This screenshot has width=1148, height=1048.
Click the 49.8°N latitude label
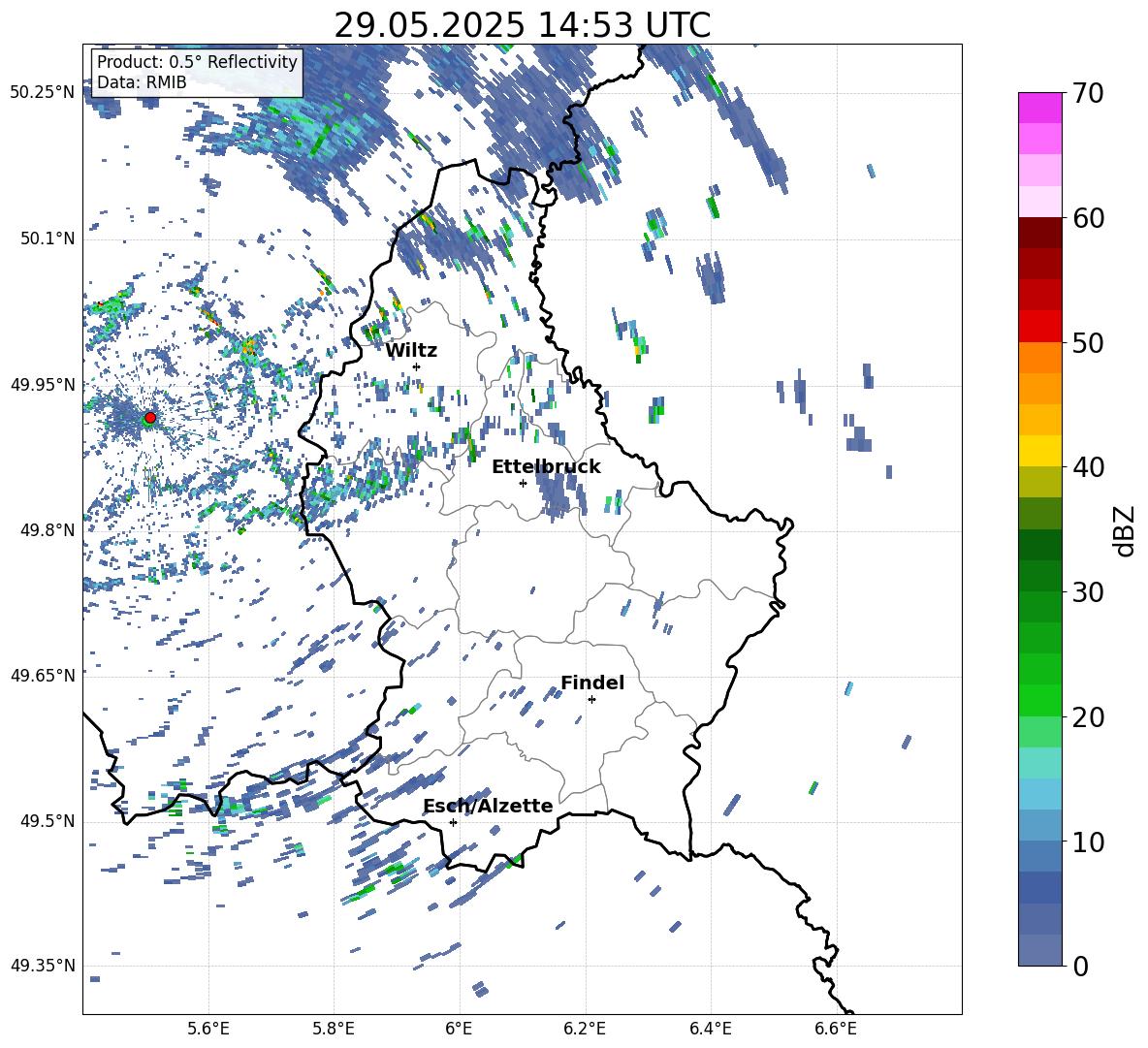[x=48, y=530]
